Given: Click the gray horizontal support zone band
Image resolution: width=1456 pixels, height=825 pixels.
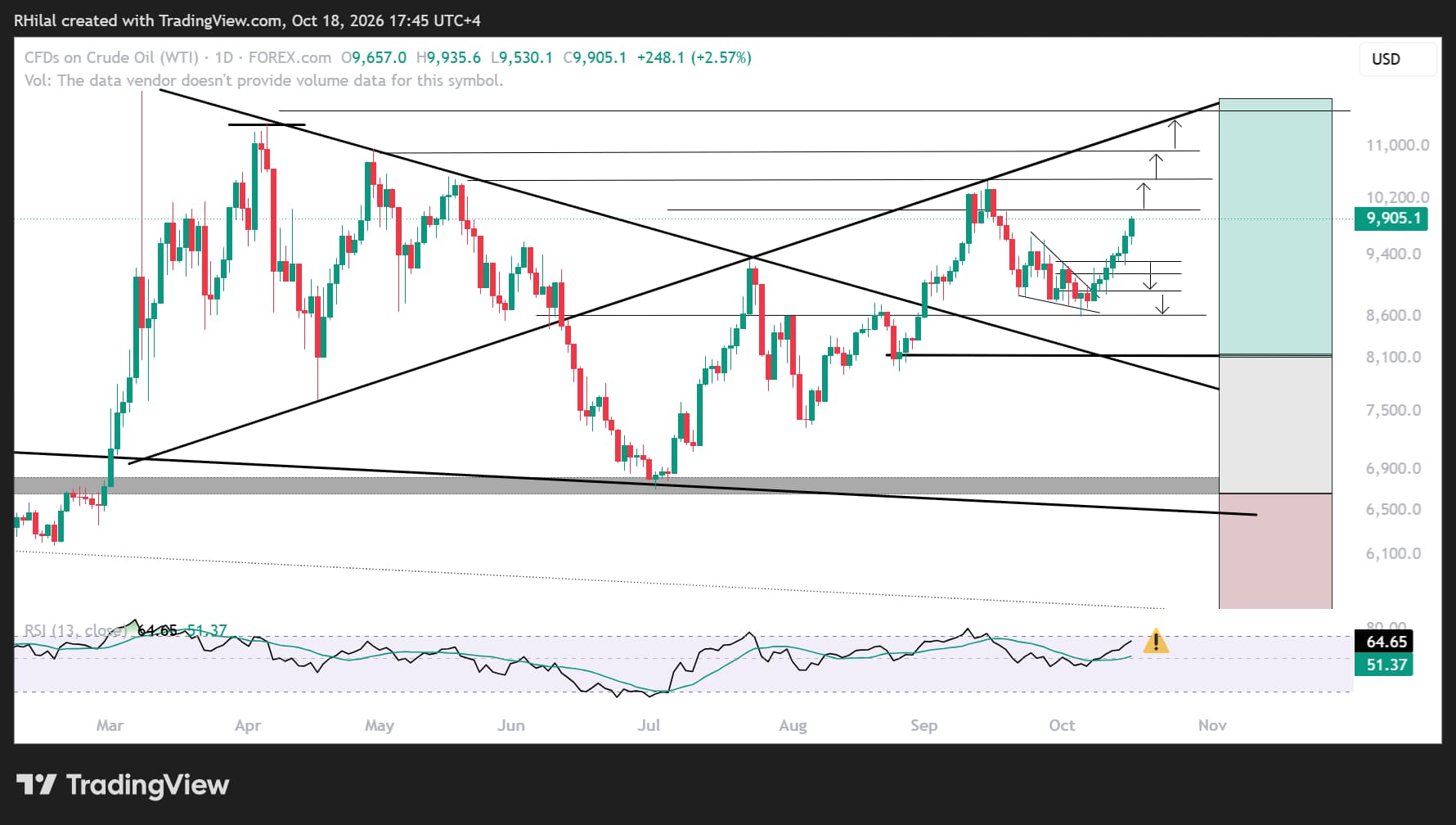Looking at the screenshot, I should pyautogui.click(x=616, y=485).
